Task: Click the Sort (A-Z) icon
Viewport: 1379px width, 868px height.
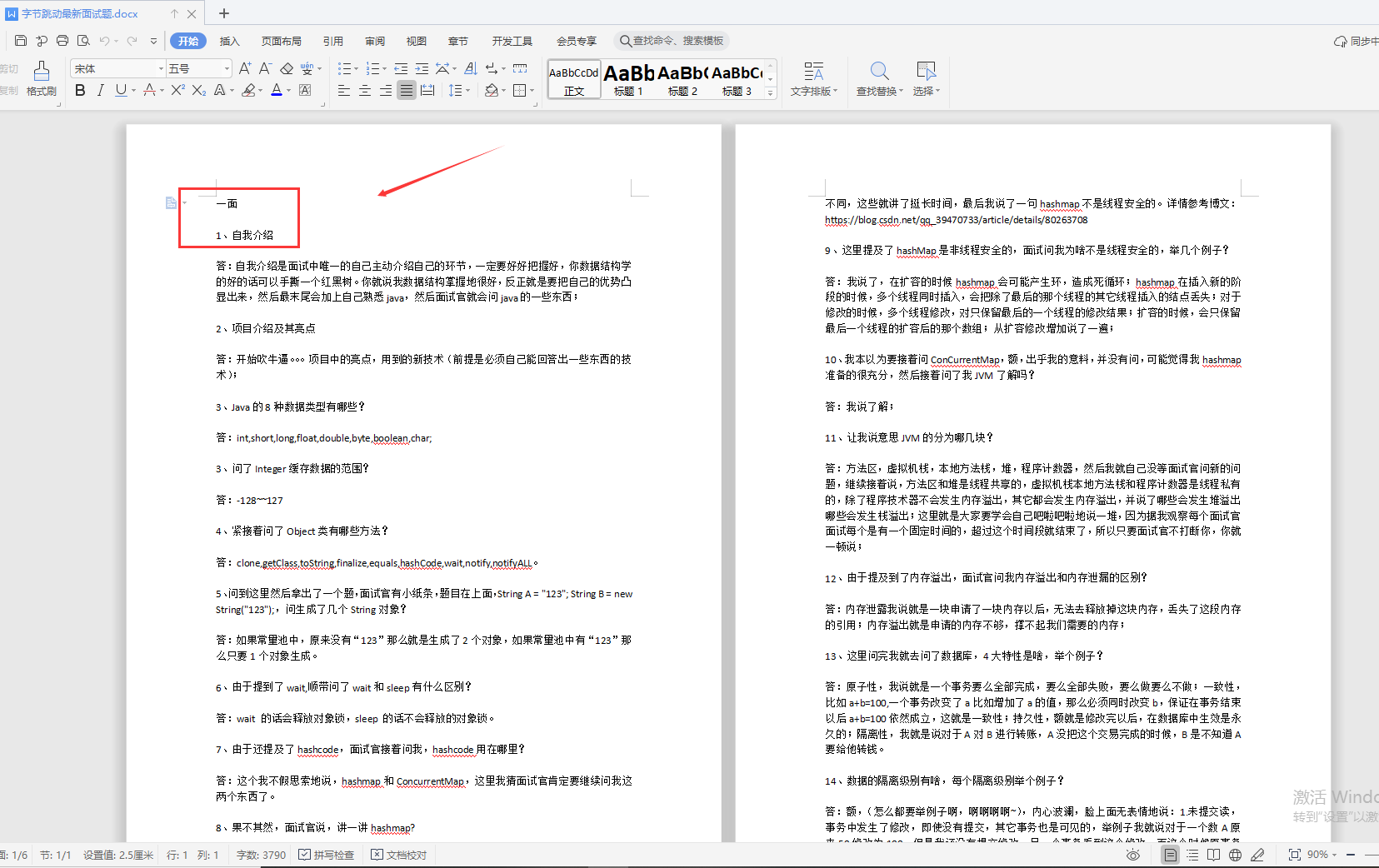Action: point(471,68)
